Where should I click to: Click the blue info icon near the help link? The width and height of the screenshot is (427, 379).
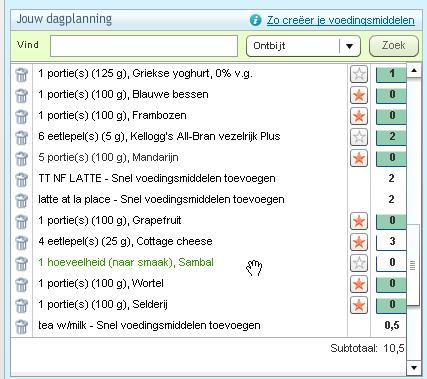point(255,20)
